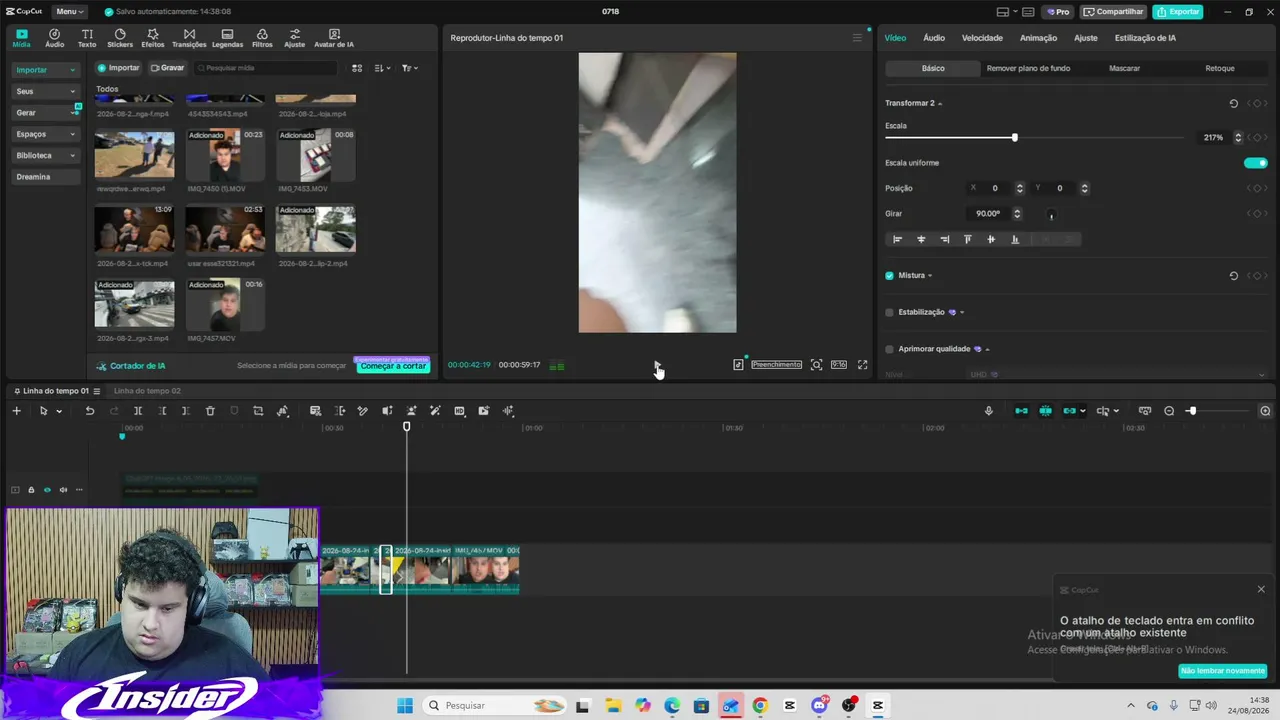Click the microphone voice-over record icon
Image resolution: width=1280 pixels, height=720 pixels.
click(x=989, y=411)
